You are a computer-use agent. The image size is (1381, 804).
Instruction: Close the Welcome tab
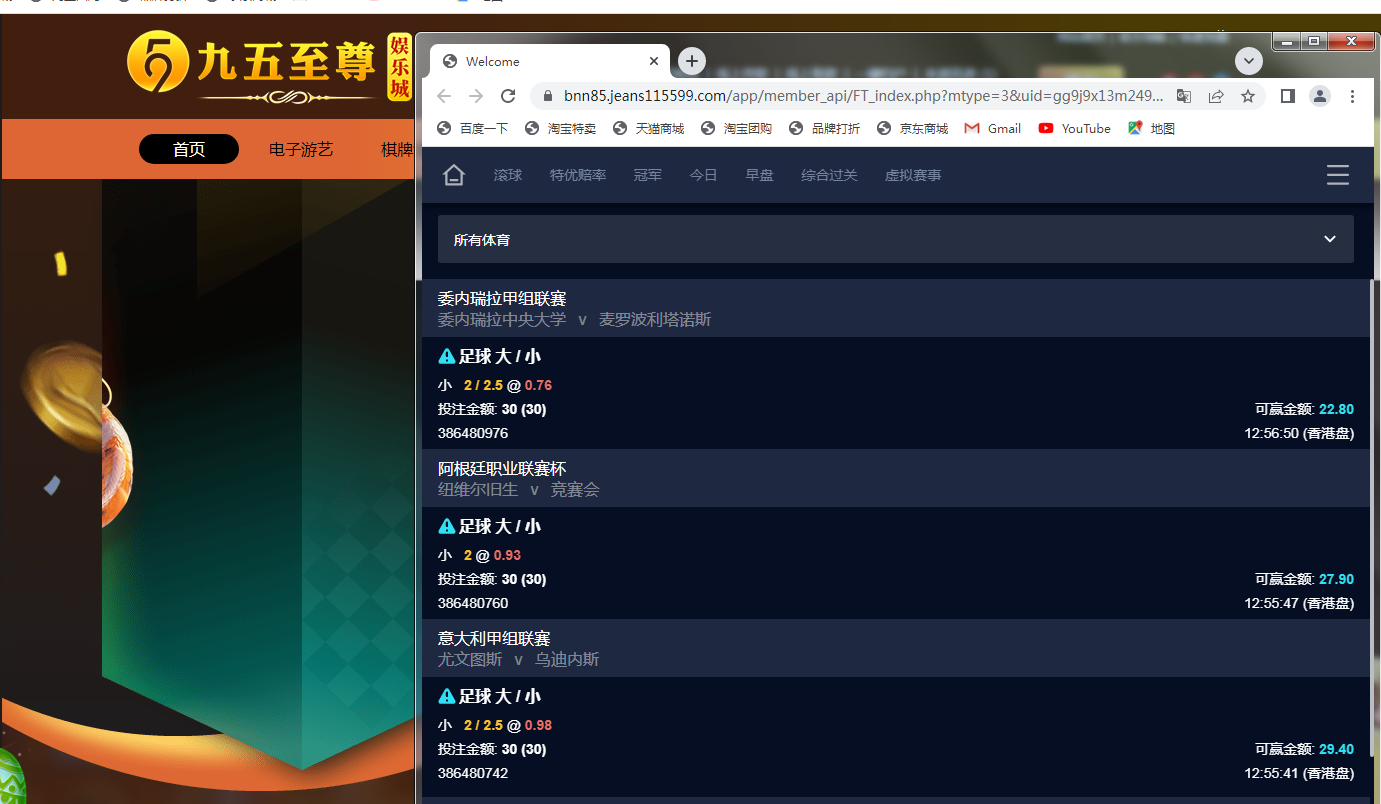pos(654,61)
